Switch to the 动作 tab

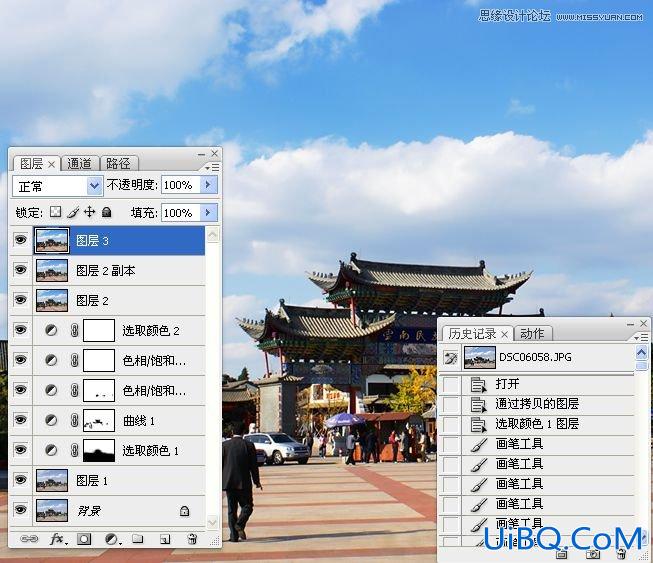pyautogui.click(x=533, y=334)
